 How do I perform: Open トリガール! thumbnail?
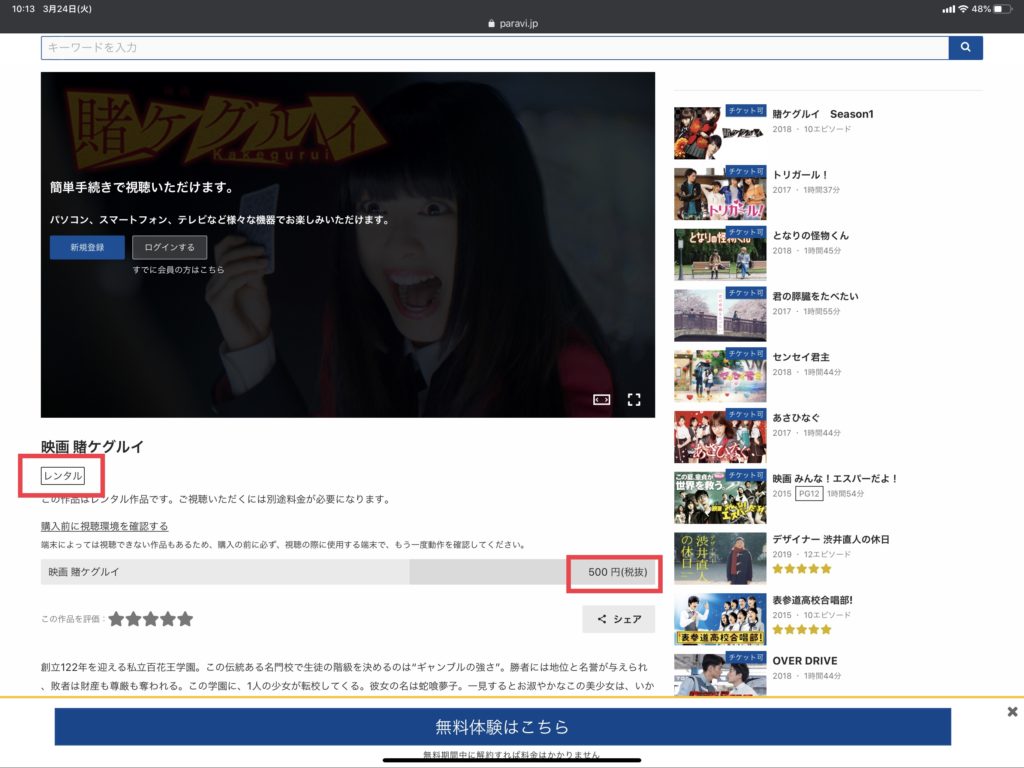coord(720,193)
